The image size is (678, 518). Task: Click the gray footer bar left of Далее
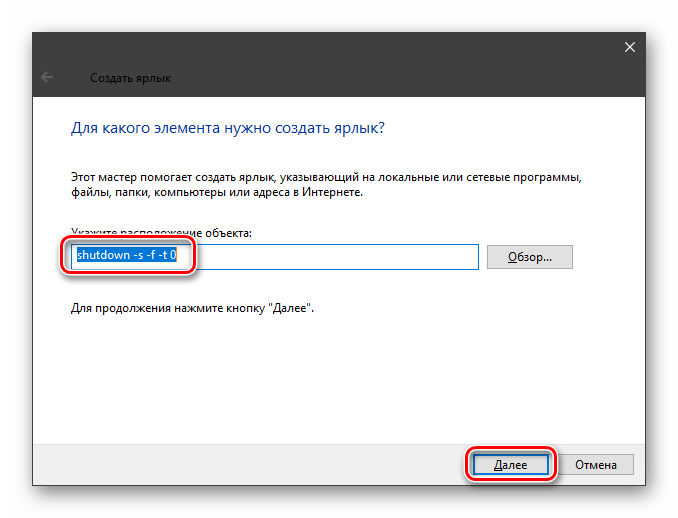click(x=251, y=465)
